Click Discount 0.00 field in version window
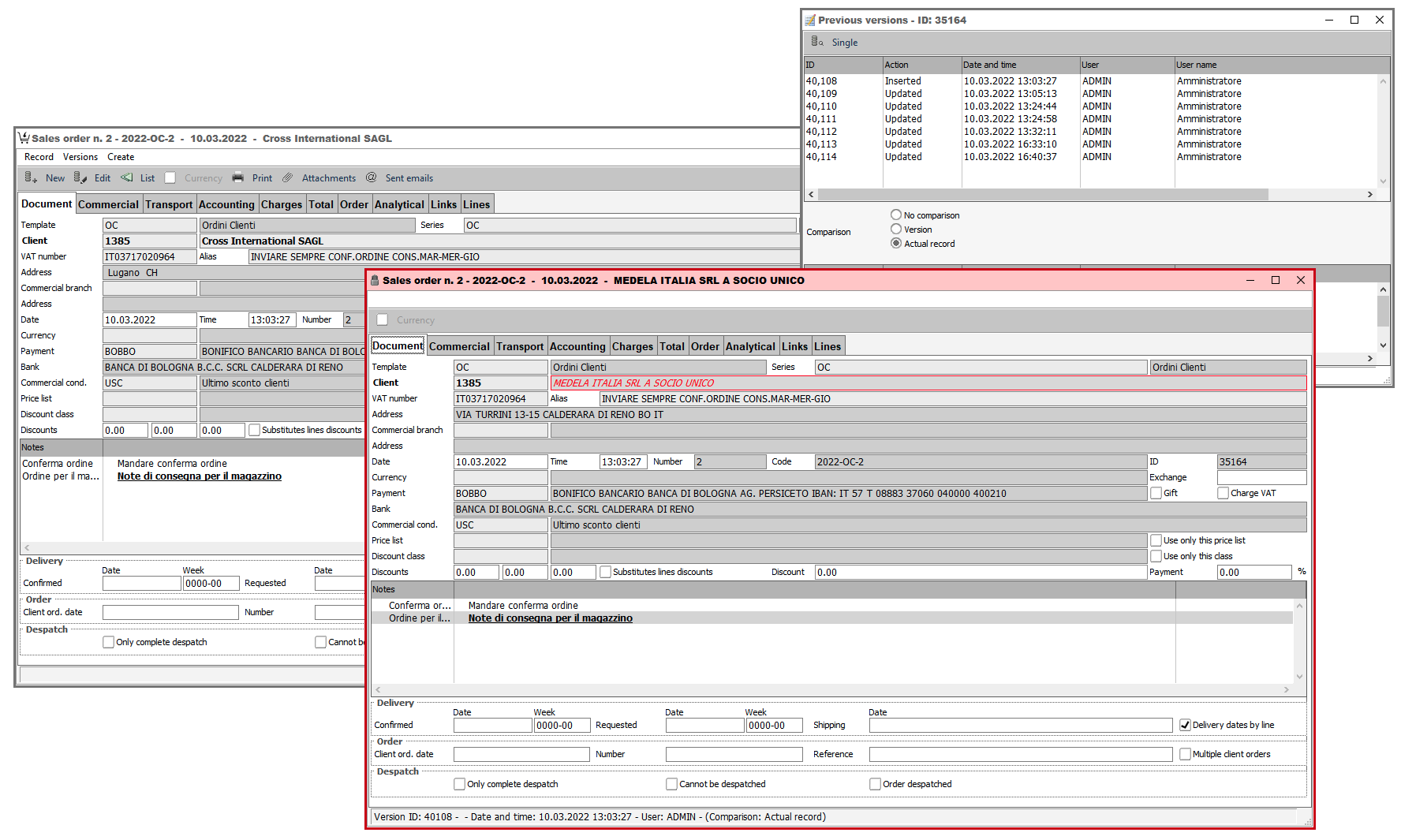1401x840 pixels. (x=981, y=572)
